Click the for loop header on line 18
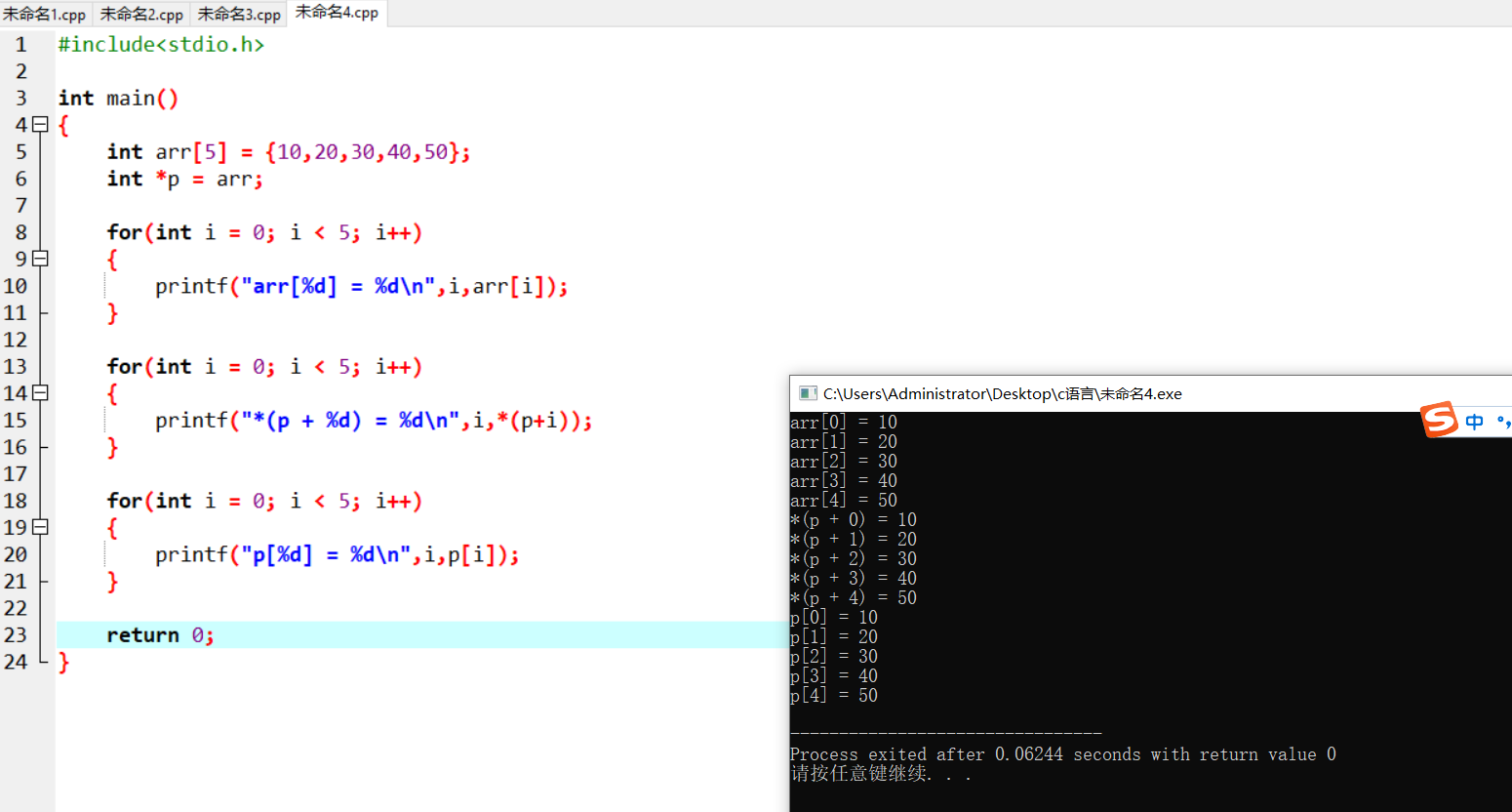Image resolution: width=1512 pixels, height=812 pixels. point(264,502)
